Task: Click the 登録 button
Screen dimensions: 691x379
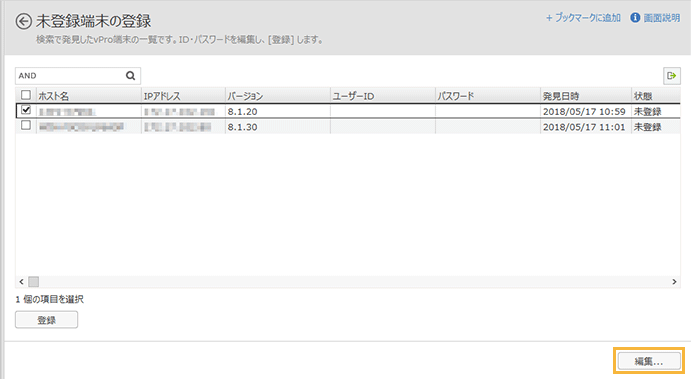Action: [46, 320]
